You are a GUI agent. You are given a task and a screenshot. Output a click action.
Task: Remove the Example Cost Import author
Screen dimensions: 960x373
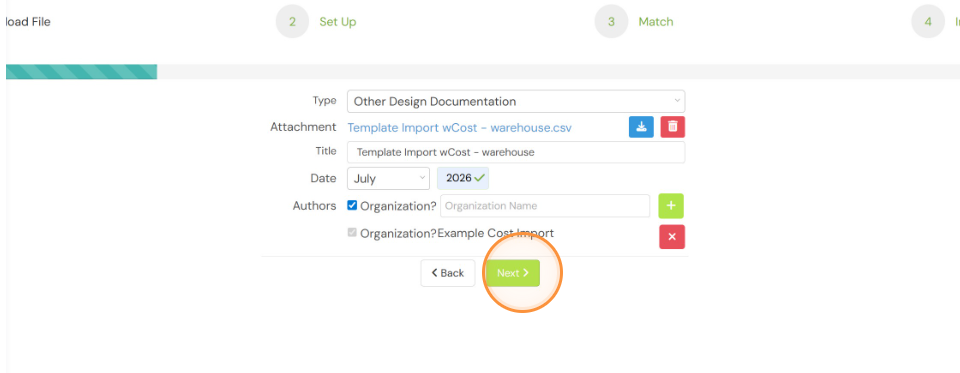click(x=672, y=237)
